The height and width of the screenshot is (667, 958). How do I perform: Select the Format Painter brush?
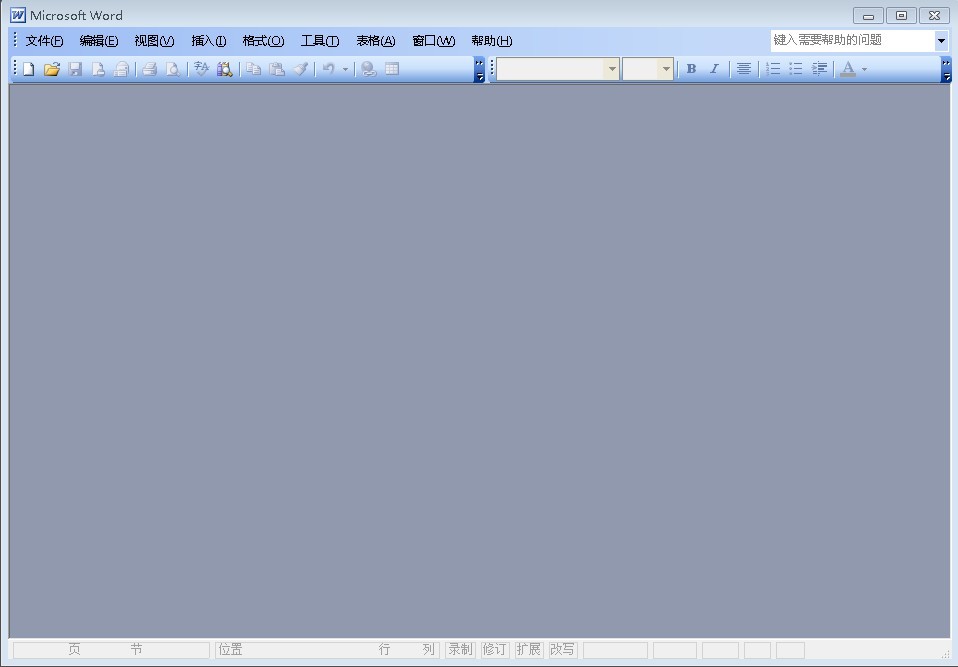pos(300,69)
